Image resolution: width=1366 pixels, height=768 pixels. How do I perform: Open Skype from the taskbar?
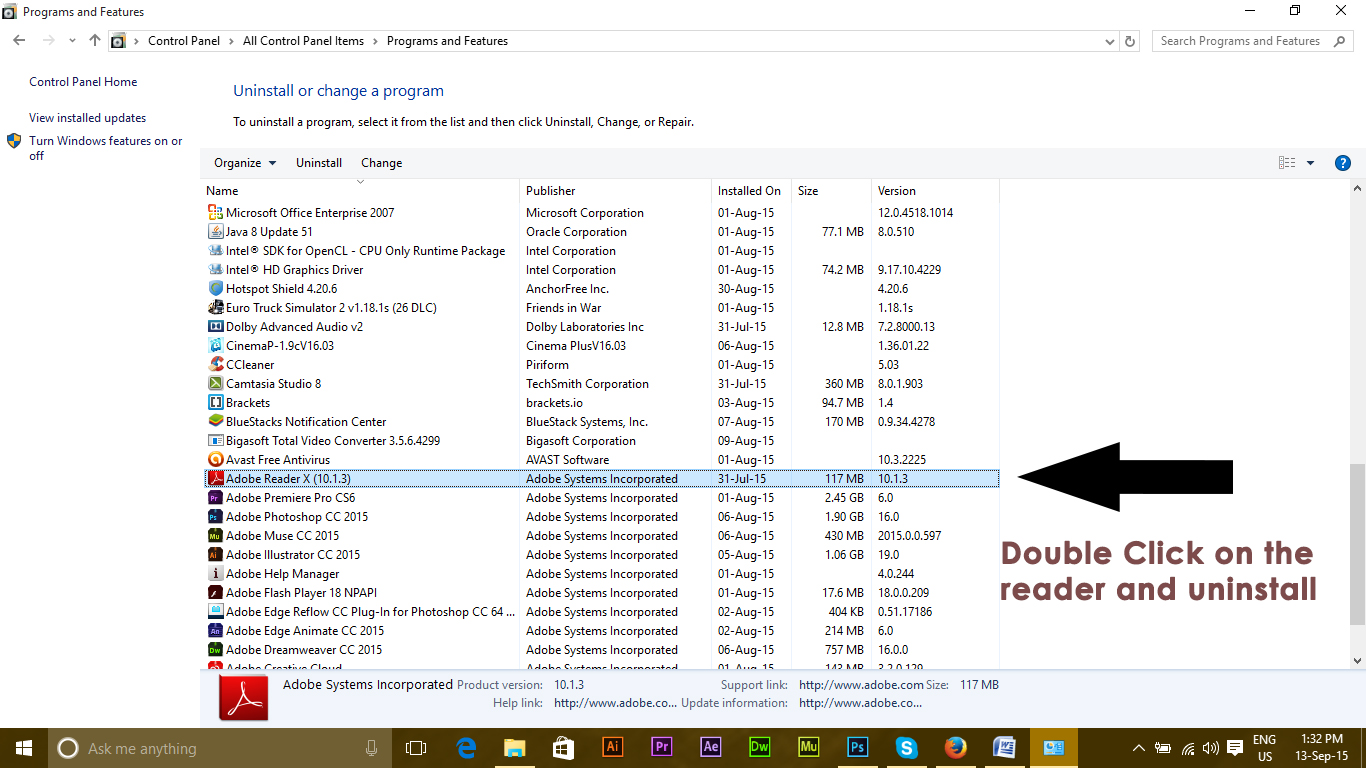pyautogui.click(x=906, y=747)
